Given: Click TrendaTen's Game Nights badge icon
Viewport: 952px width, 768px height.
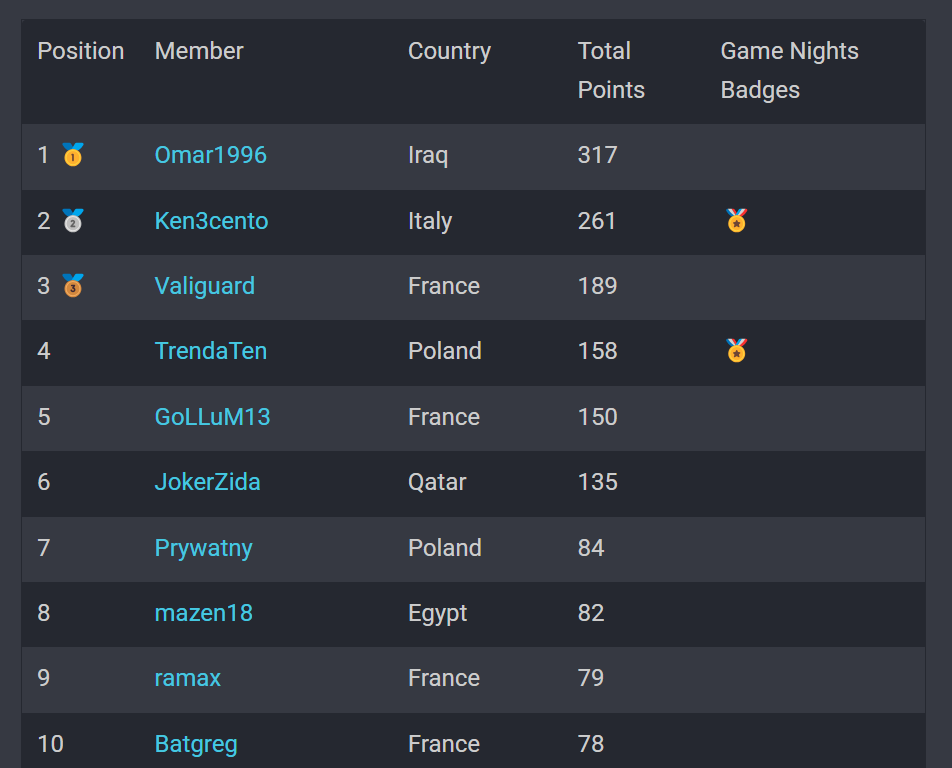Looking at the screenshot, I should [x=737, y=351].
